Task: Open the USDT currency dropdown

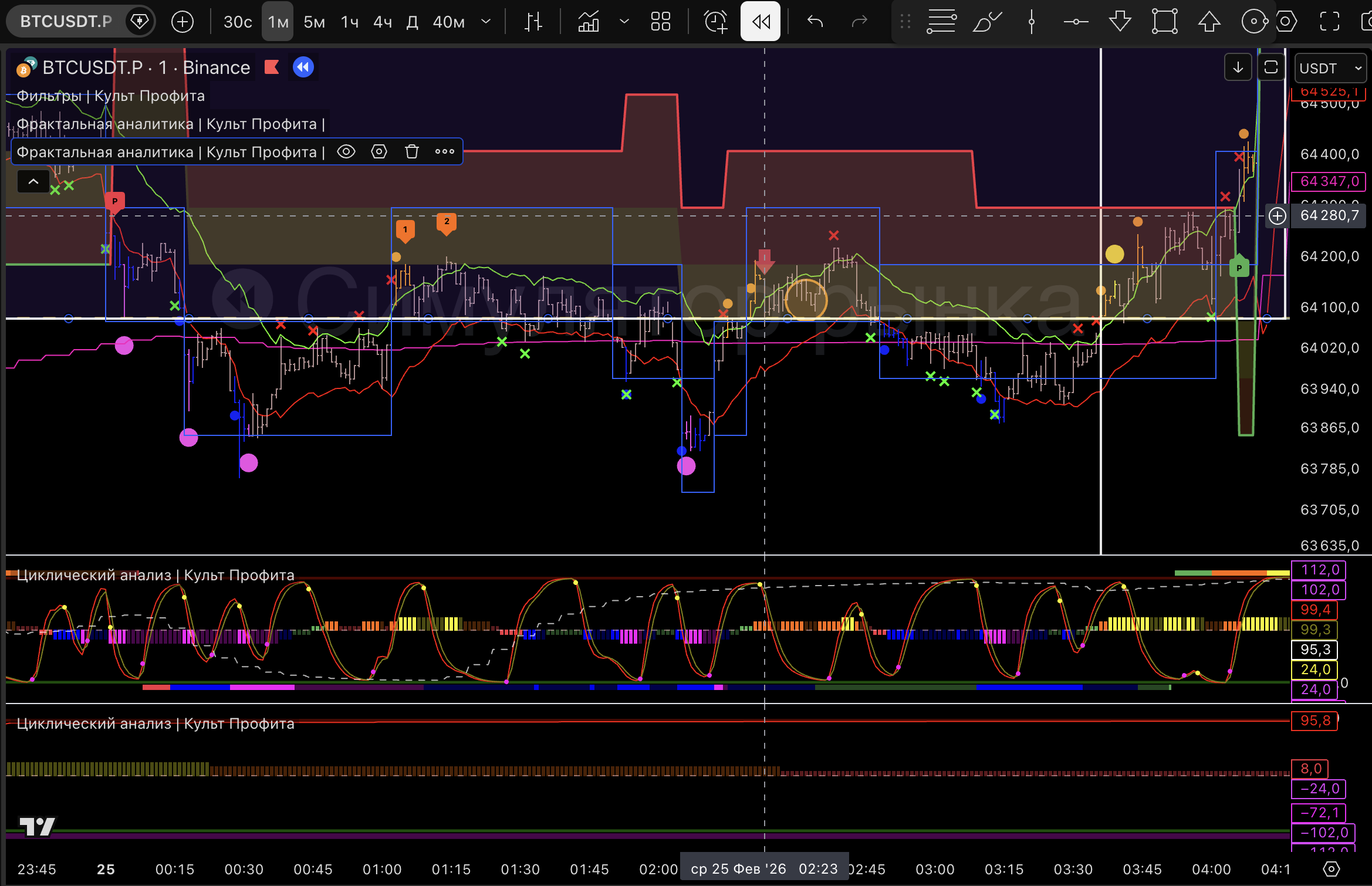Action: (x=1330, y=68)
